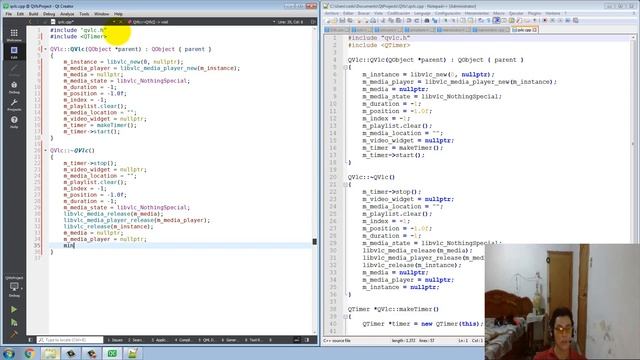Click the New file icon in Notepad++ toolbar
The width and height of the screenshot is (640, 360).
pos(327,20)
